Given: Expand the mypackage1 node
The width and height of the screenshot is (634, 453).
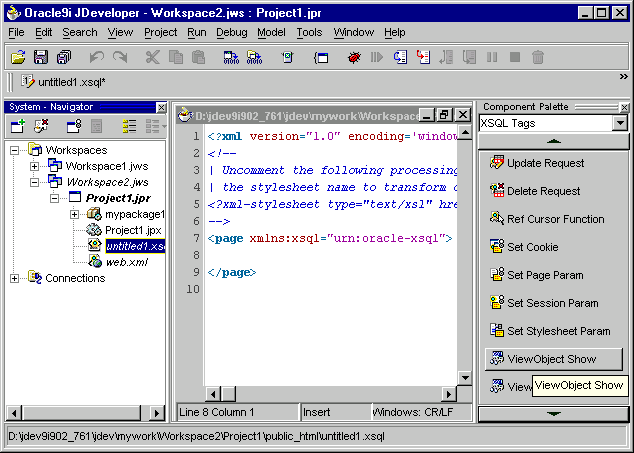Looking at the screenshot, I should (x=74, y=214).
